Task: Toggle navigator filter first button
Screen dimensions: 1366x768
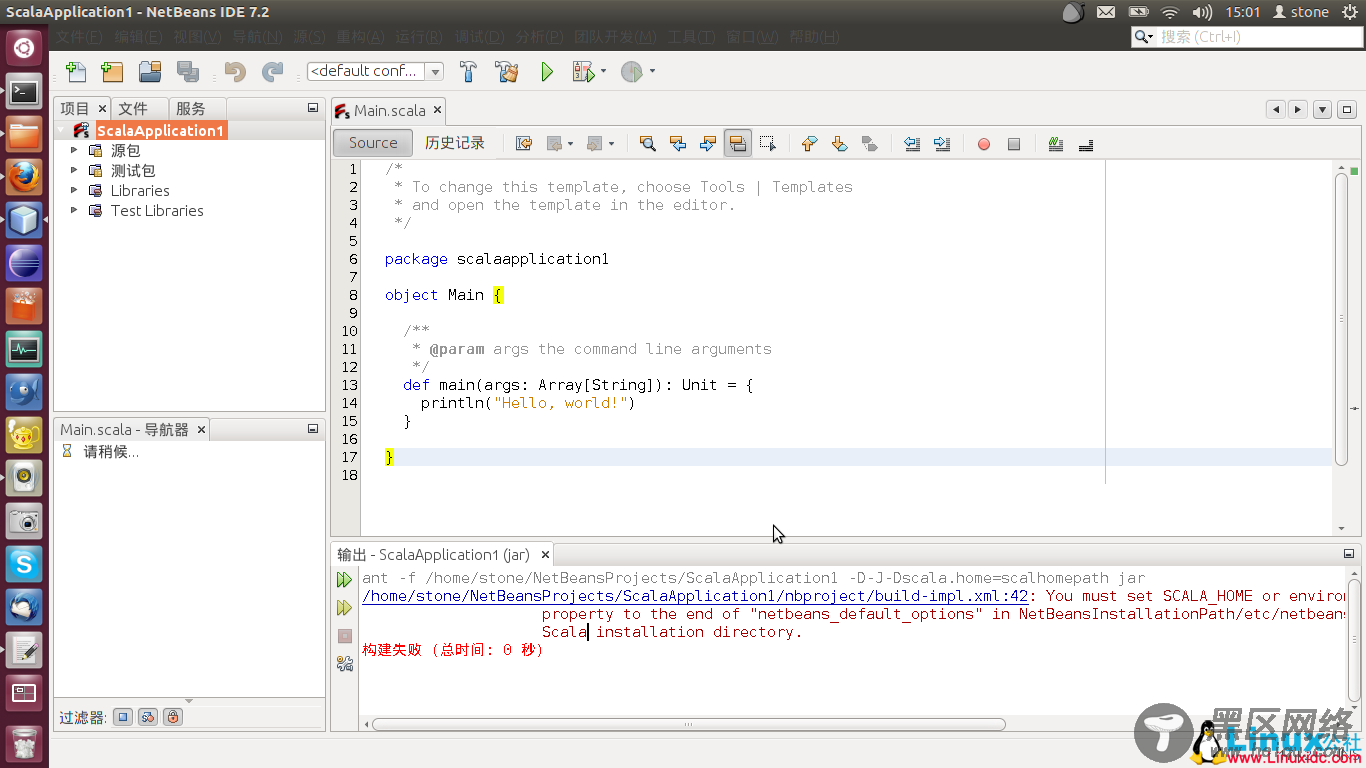Action: coord(123,717)
